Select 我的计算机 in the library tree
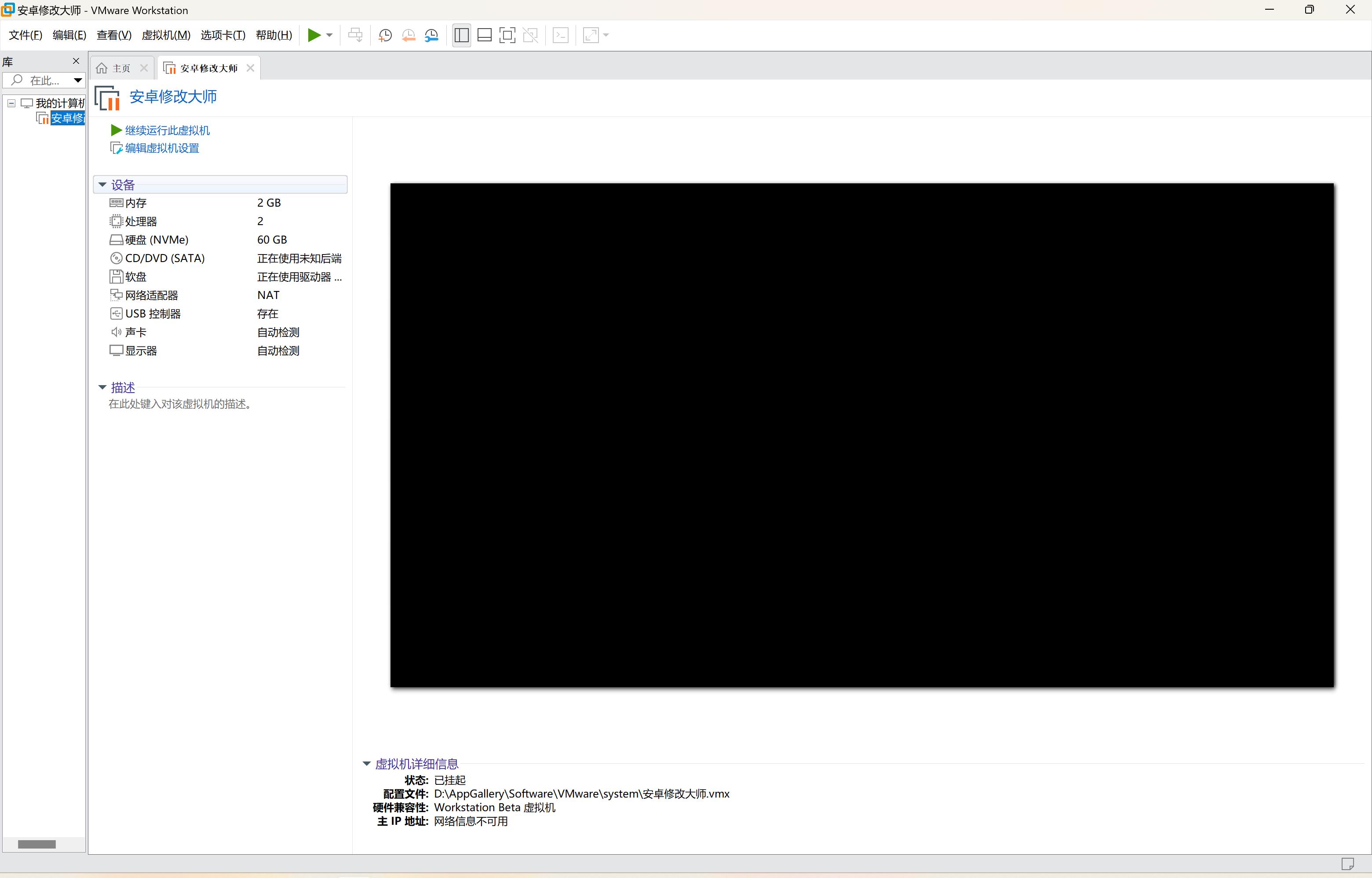 click(59, 103)
